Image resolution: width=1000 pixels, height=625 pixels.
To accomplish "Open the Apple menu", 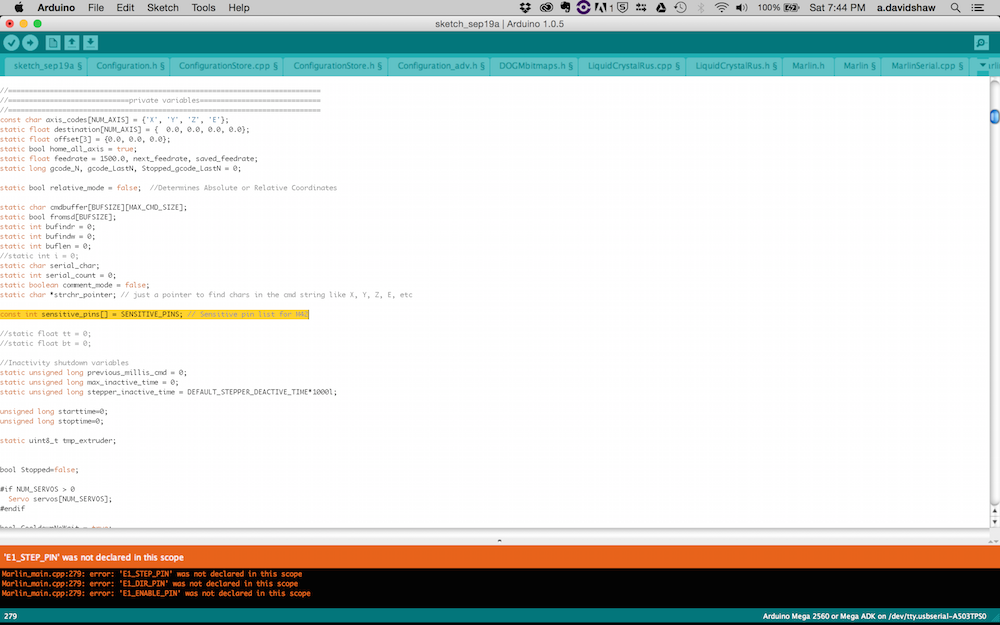I will 18,8.
